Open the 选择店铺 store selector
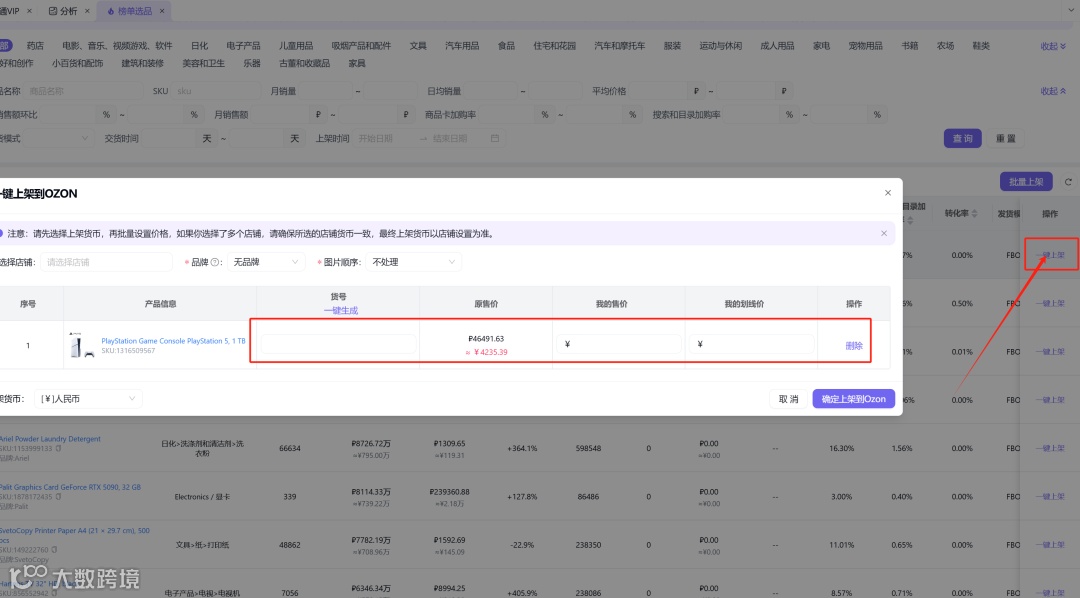 tap(106, 262)
